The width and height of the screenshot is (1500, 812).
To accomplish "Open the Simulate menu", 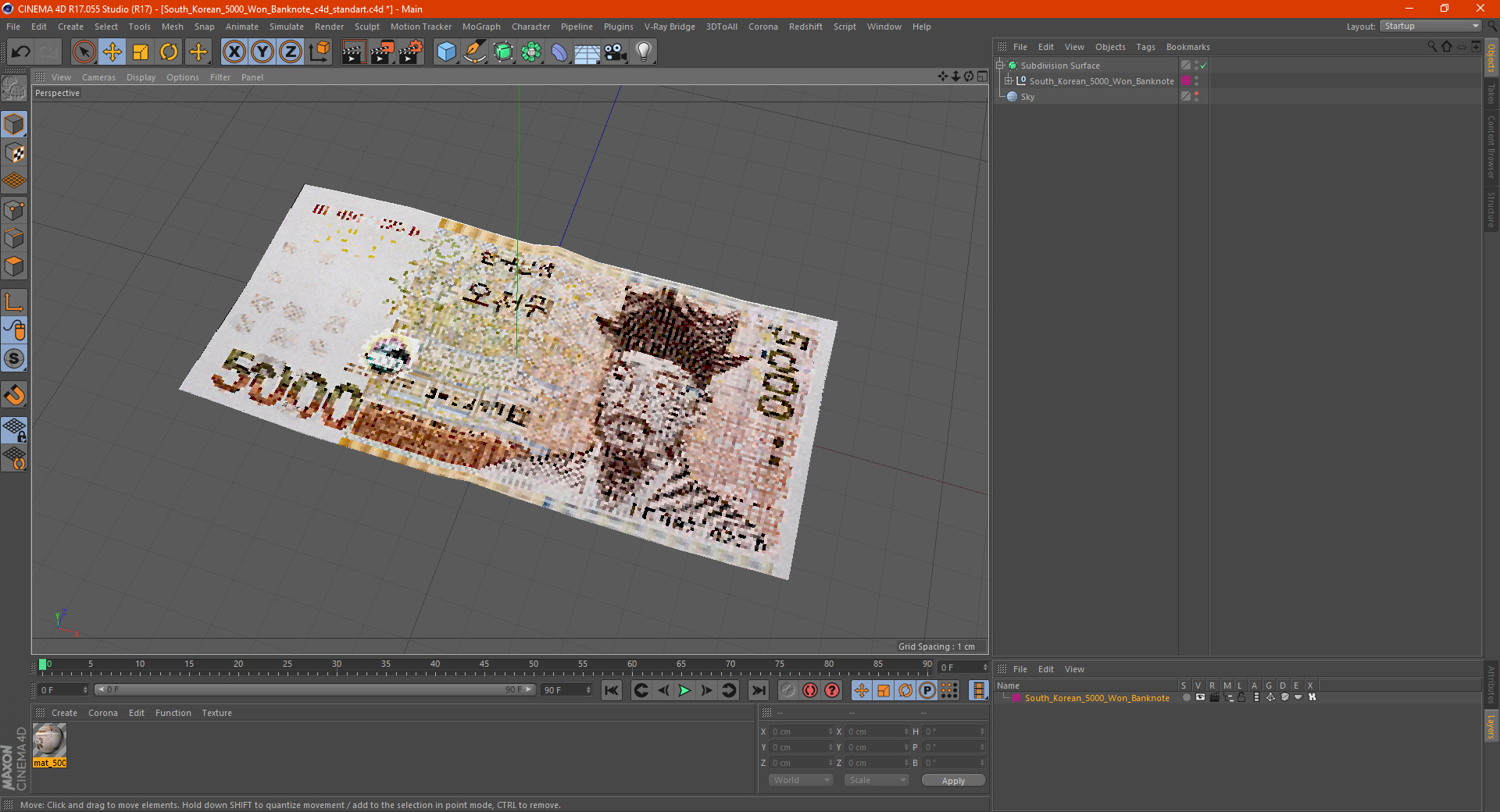I will point(287,27).
